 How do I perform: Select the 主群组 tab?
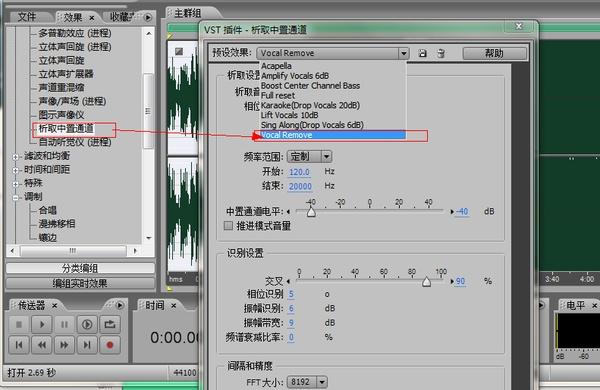point(188,13)
